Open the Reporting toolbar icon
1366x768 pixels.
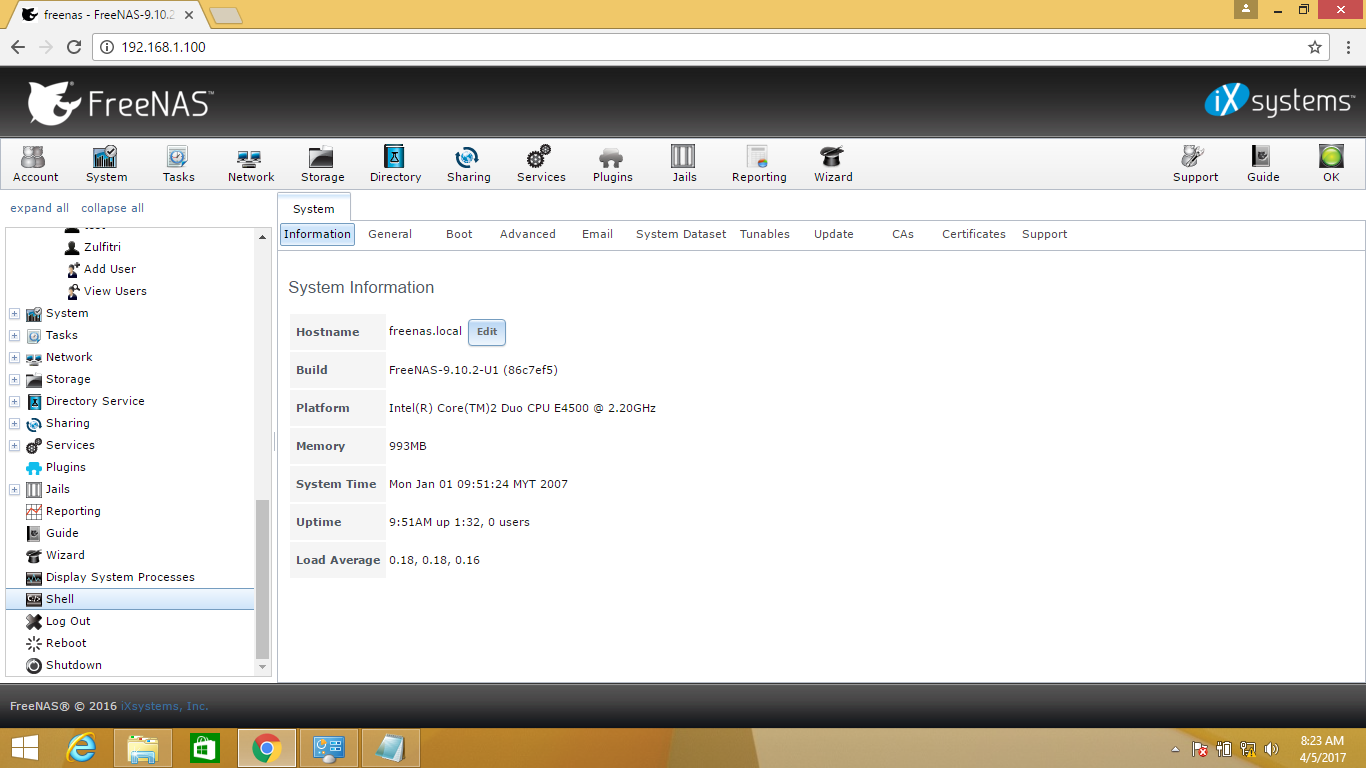coord(759,163)
